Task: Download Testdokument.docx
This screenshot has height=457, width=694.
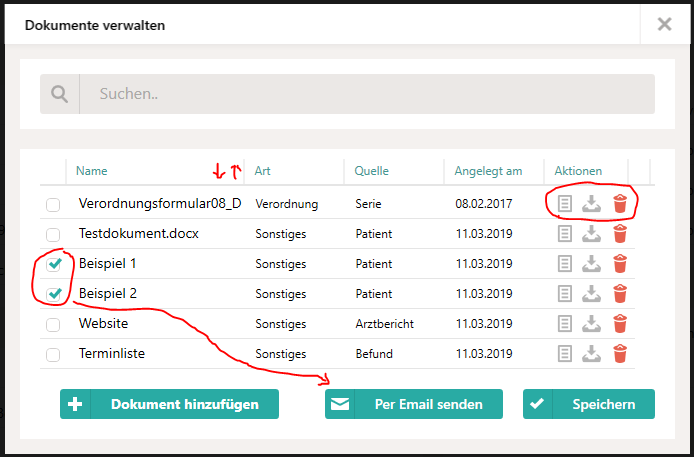Action: click(591, 234)
